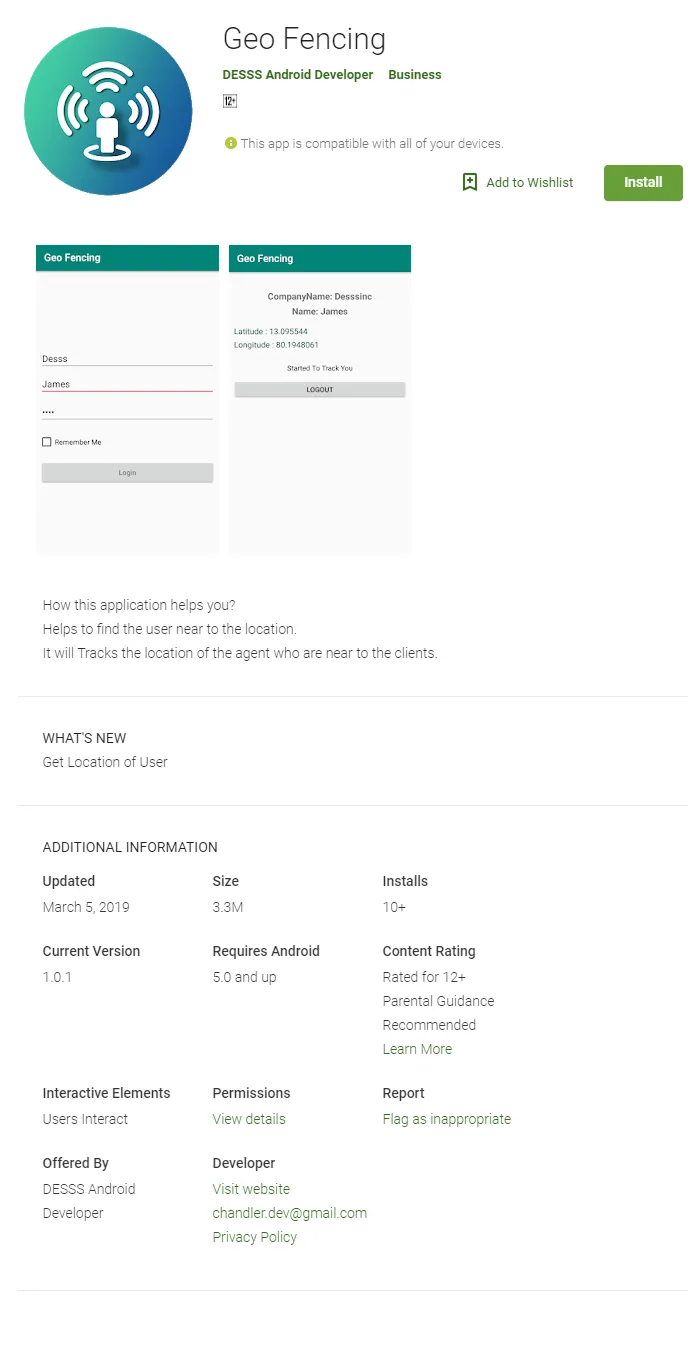Screen dimensions: 697x1345
Task: Open the first login screen screenshot
Action: click(x=127, y=400)
